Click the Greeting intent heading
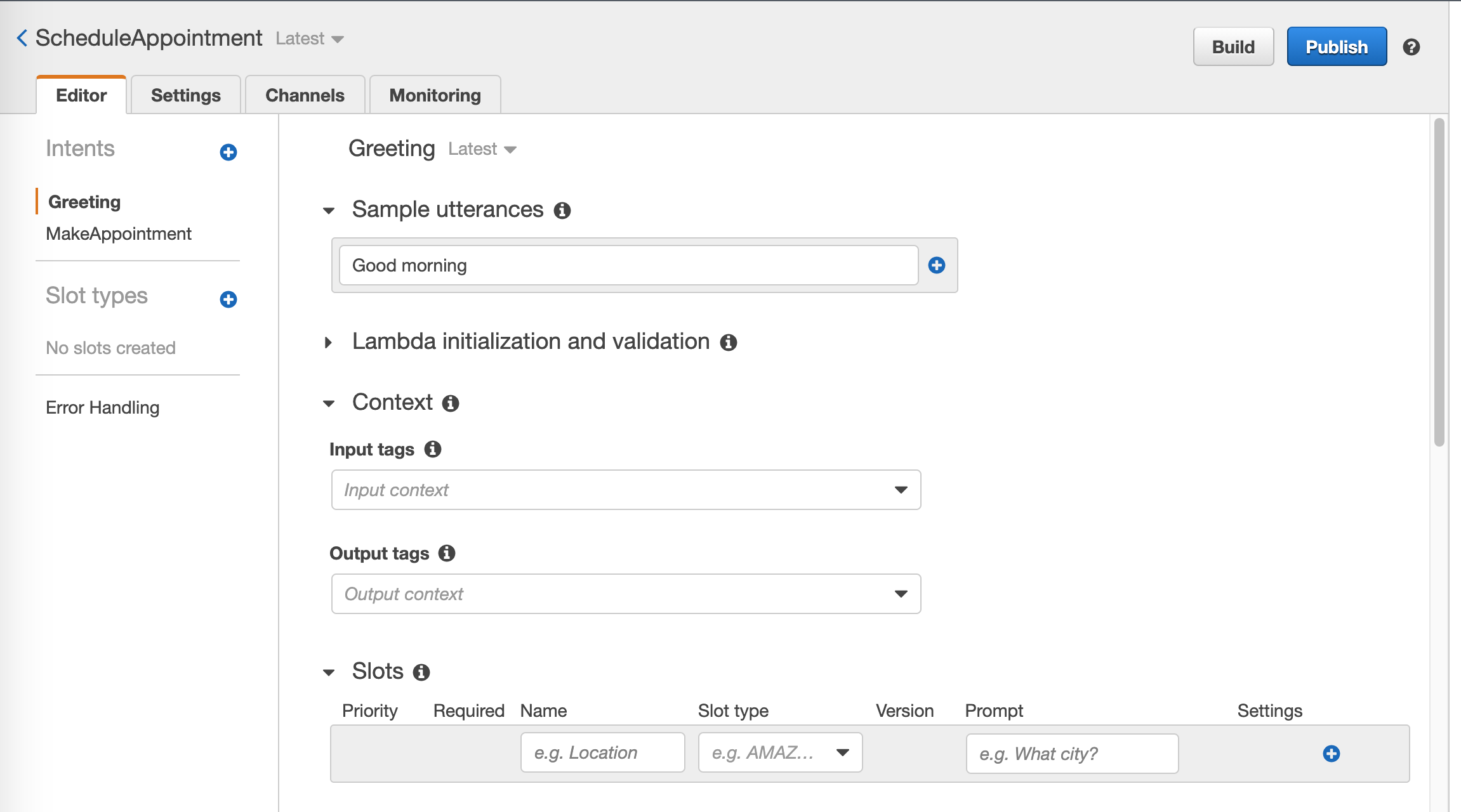This screenshot has width=1461, height=812. click(392, 148)
